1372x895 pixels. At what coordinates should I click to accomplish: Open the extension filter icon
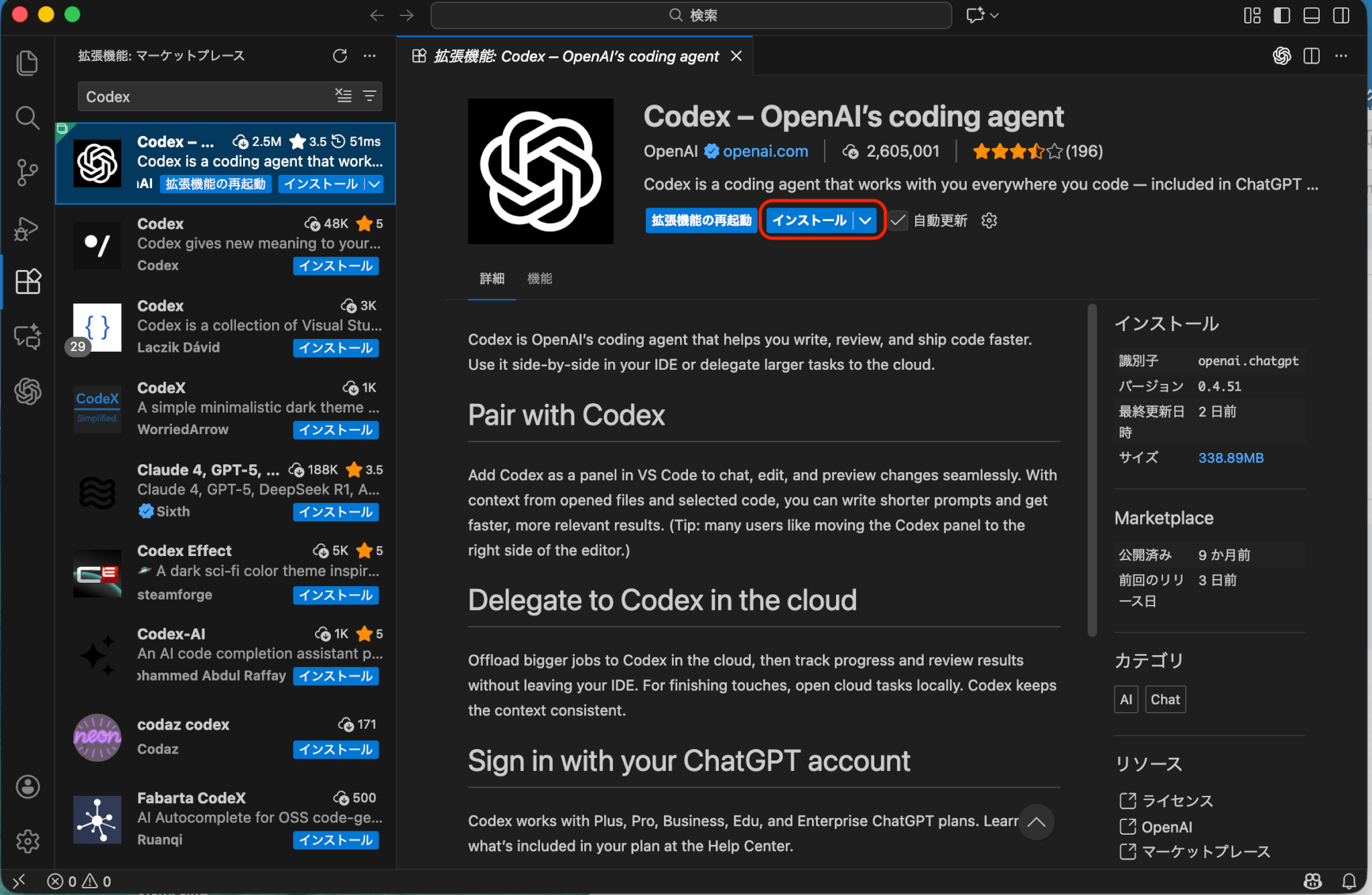[369, 96]
